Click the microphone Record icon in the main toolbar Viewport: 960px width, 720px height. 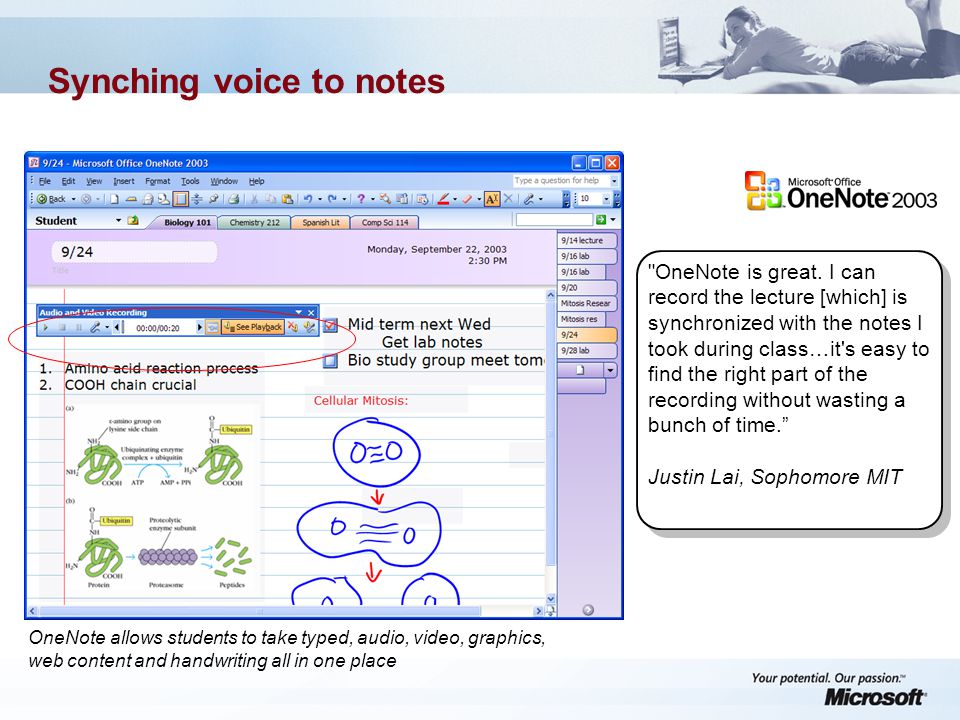[529, 199]
